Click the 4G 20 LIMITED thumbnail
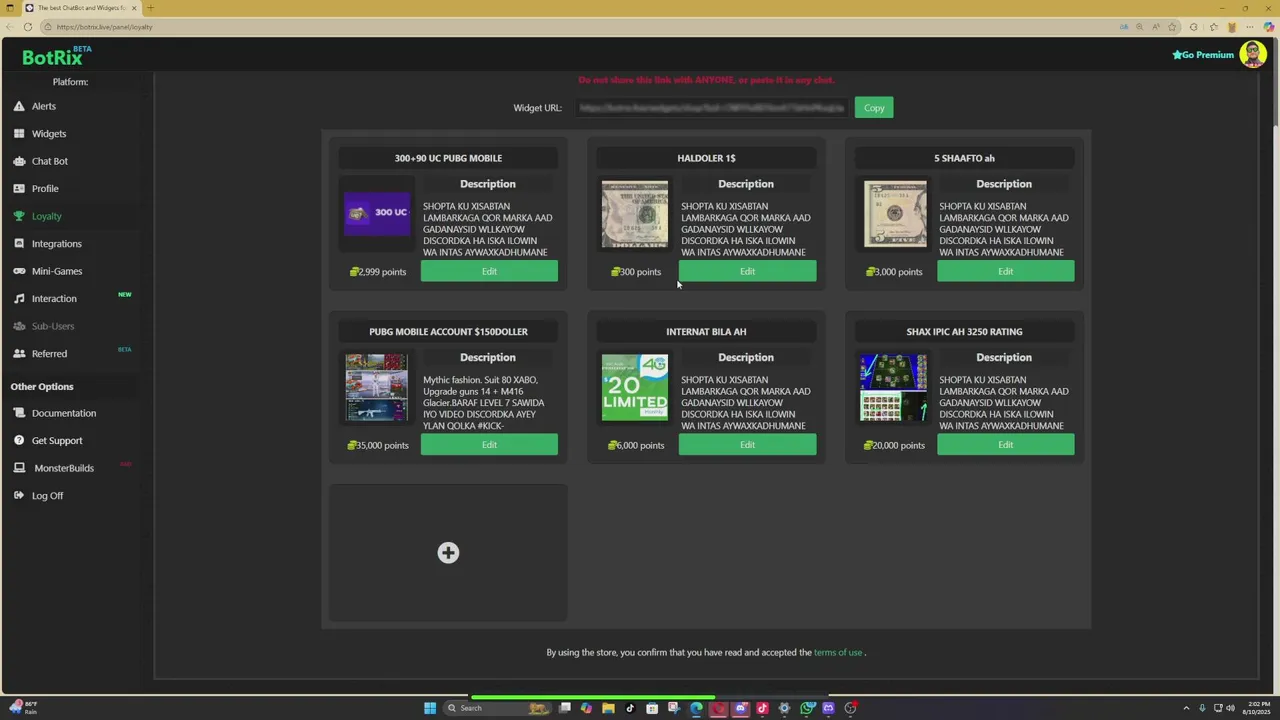This screenshot has height=720, width=1280. tap(635, 388)
